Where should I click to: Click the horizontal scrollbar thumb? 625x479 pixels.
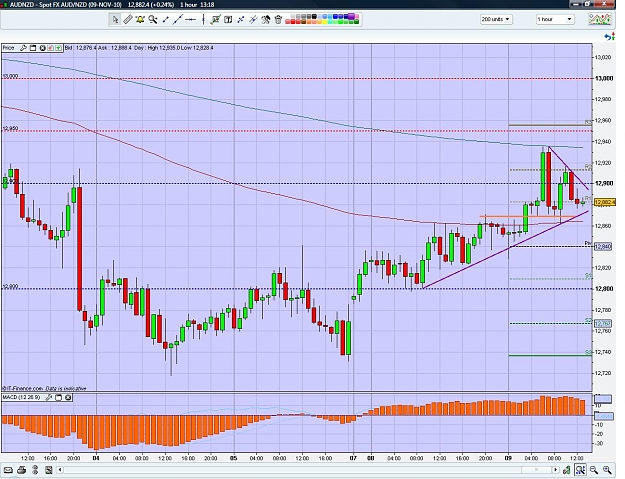coord(537,470)
